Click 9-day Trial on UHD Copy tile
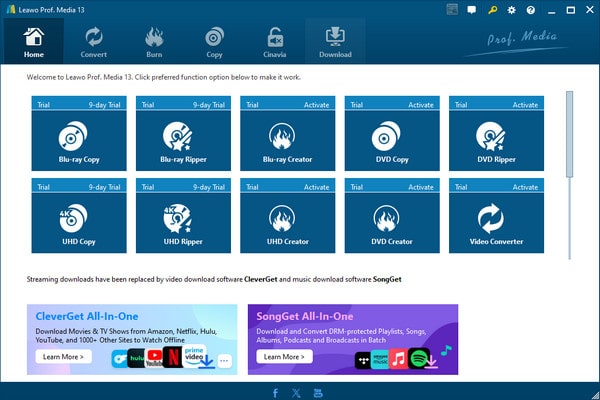This screenshot has width=600, height=400. pyautogui.click(x=104, y=187)
